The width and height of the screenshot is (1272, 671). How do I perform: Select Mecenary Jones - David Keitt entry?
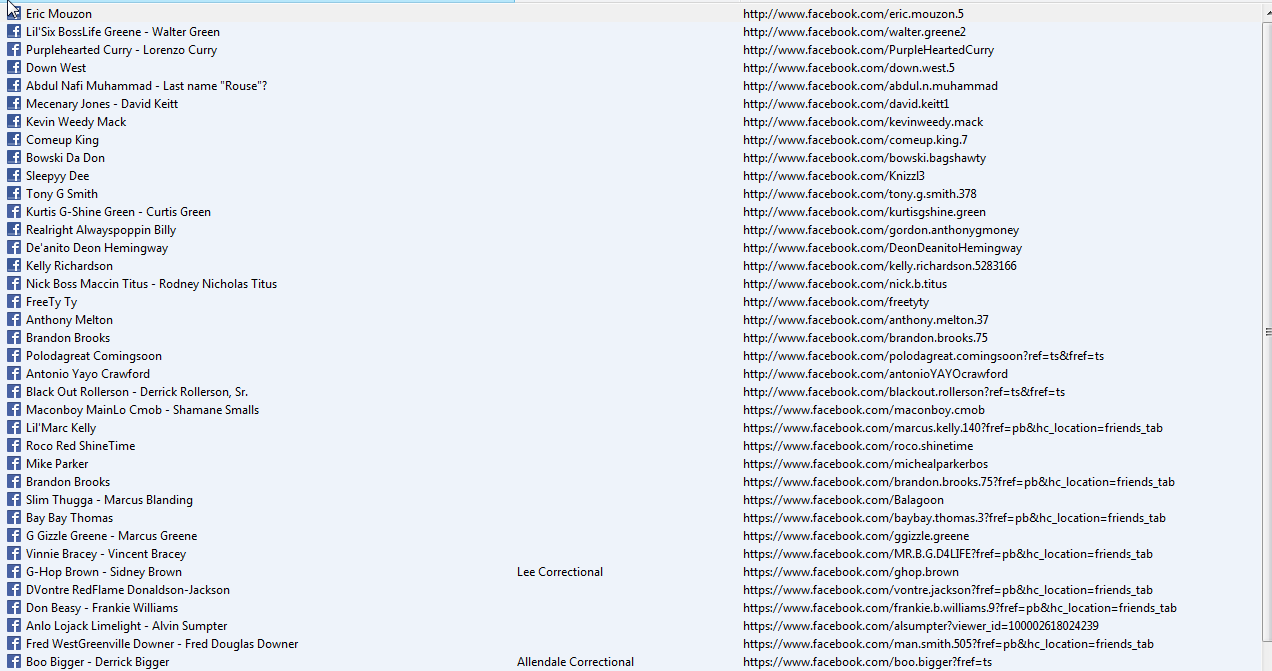point(102,104)
